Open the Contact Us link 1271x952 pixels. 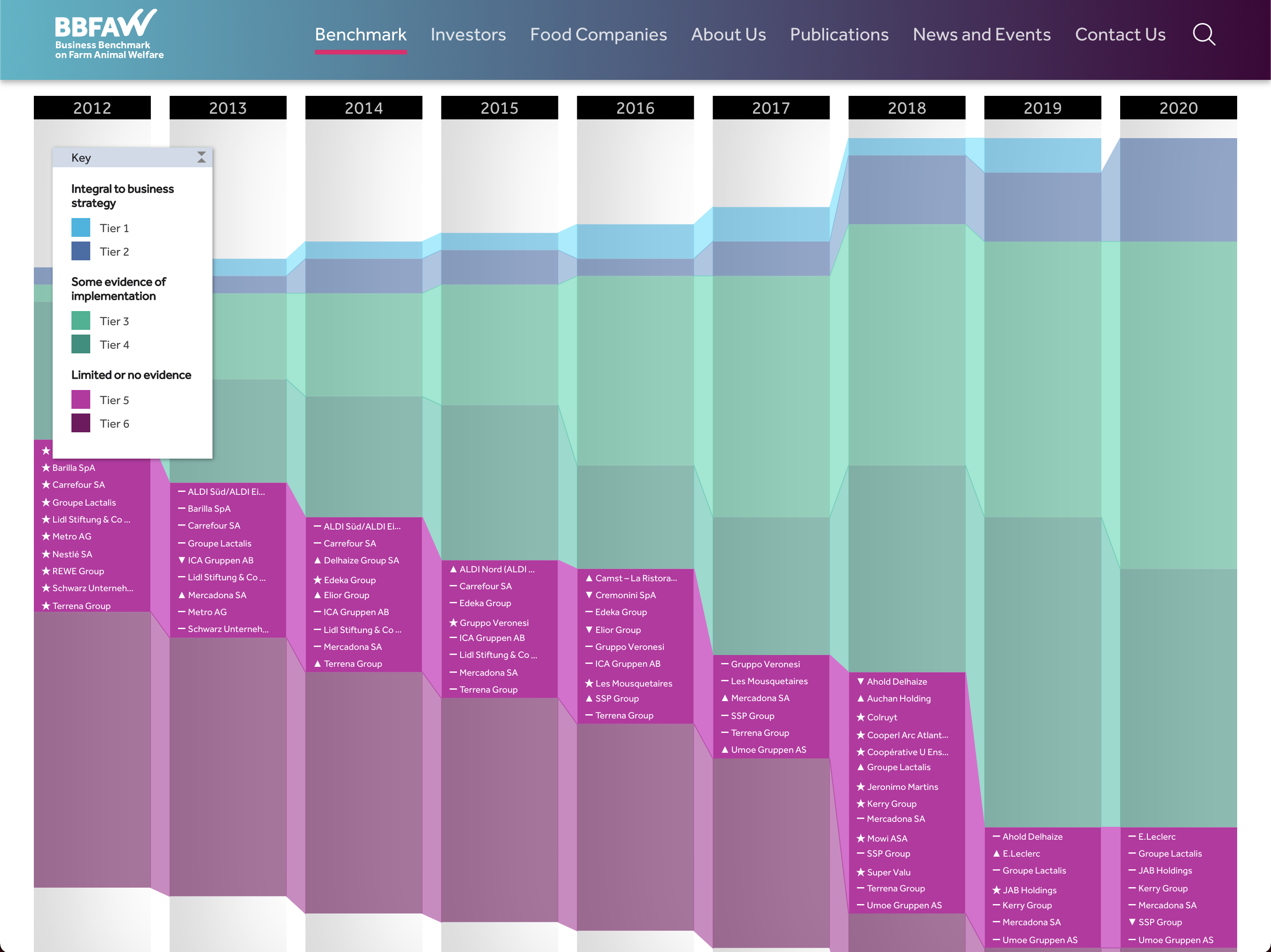point(1120,34)
